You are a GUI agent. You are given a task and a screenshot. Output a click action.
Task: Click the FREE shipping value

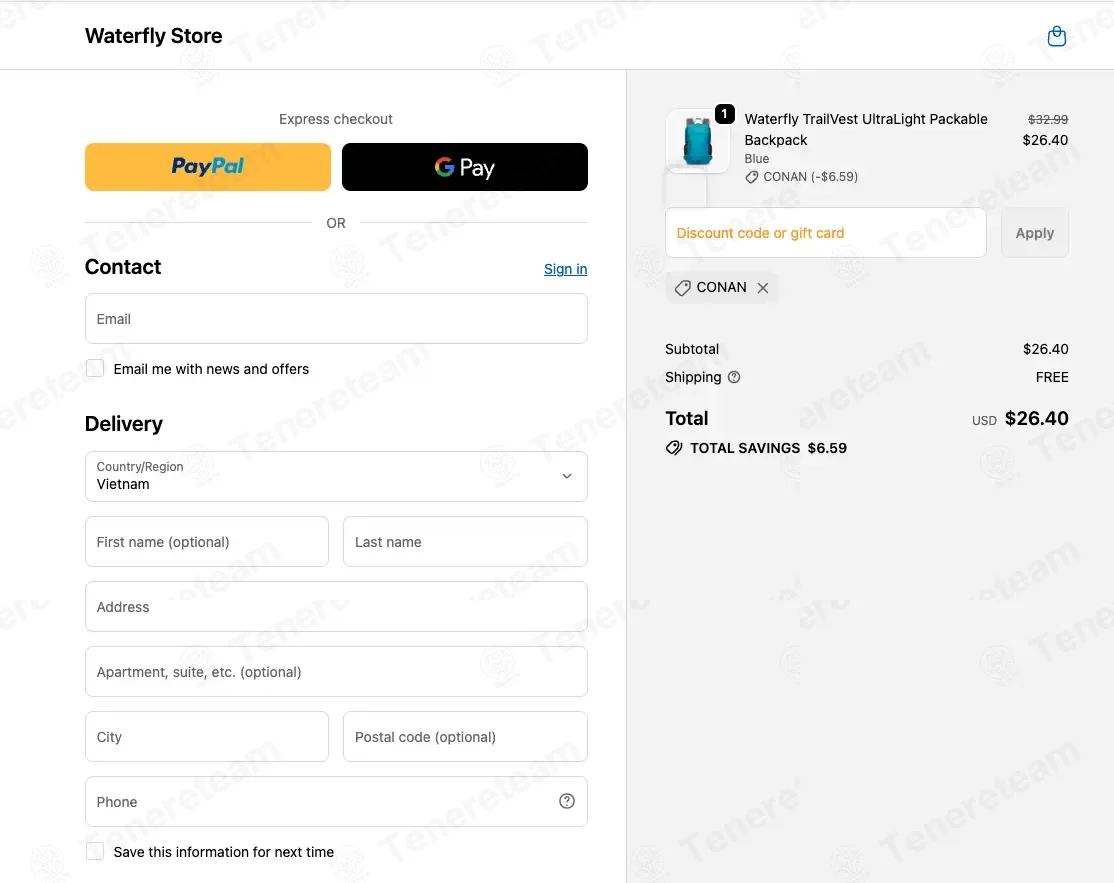point(1051,377)
